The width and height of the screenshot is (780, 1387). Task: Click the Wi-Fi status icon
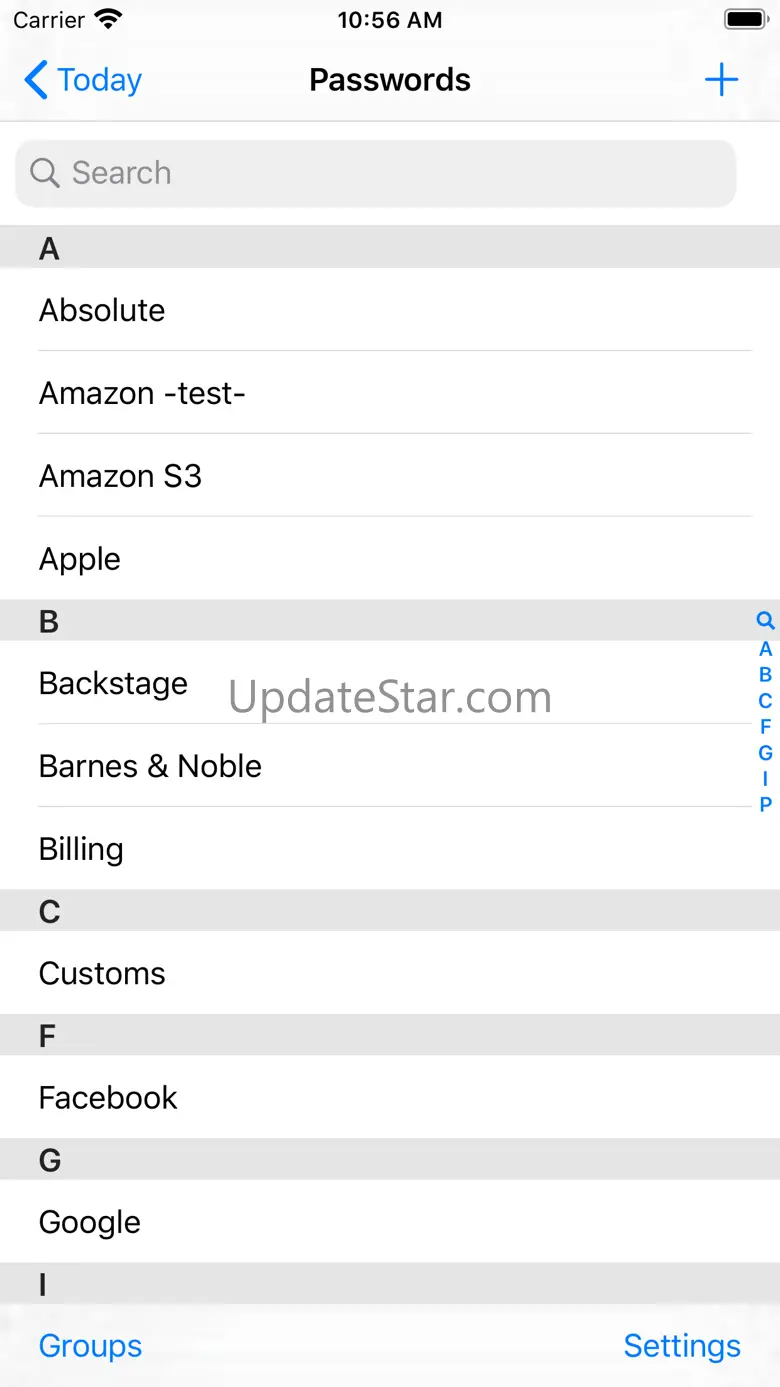108,20
